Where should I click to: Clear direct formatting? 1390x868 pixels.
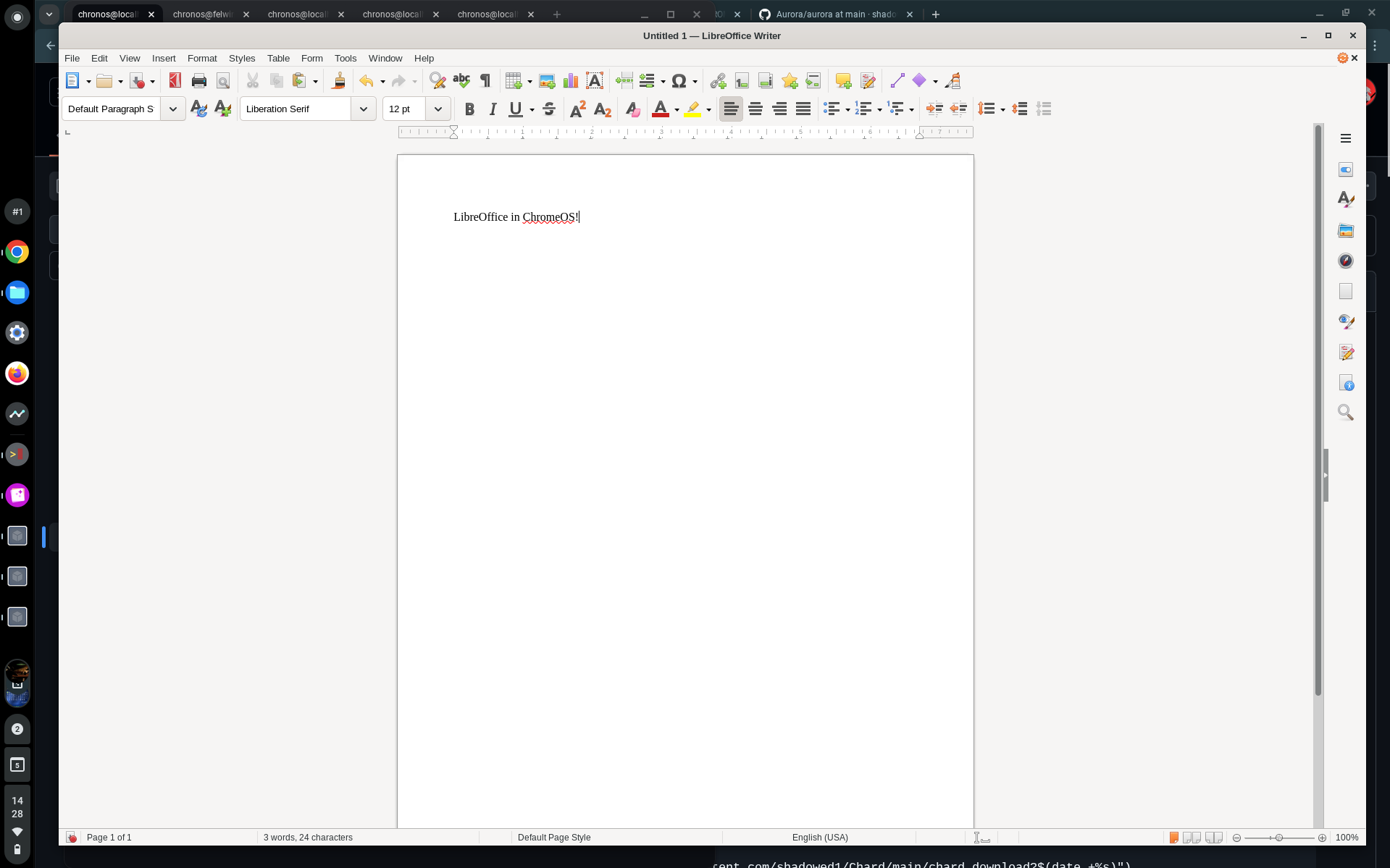632,109
